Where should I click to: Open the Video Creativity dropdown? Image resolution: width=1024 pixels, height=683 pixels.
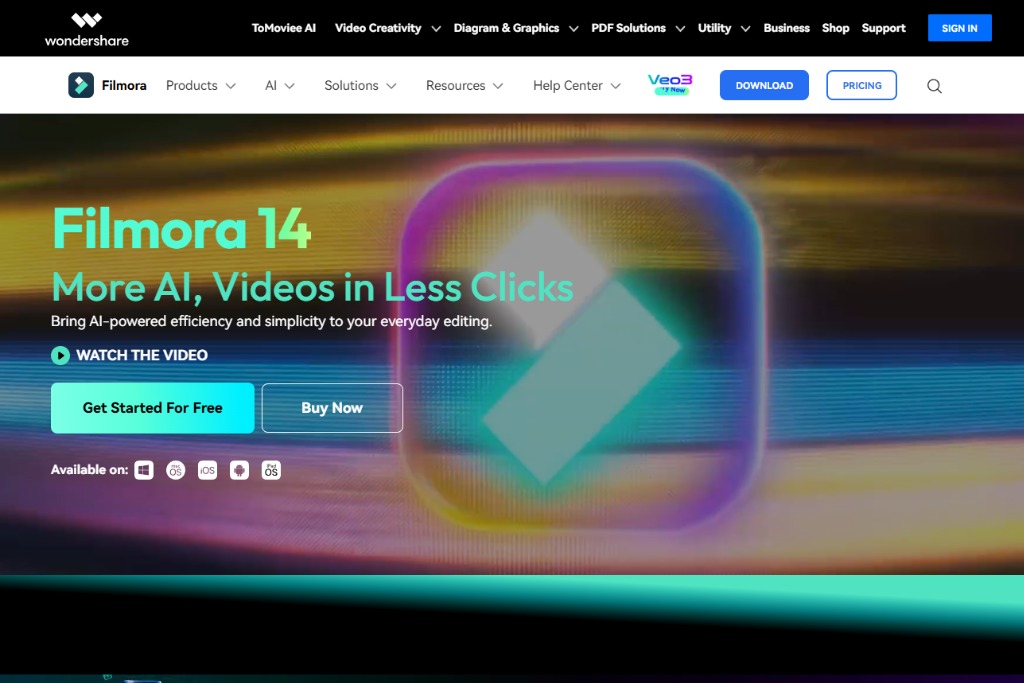[x=380, y=28]
